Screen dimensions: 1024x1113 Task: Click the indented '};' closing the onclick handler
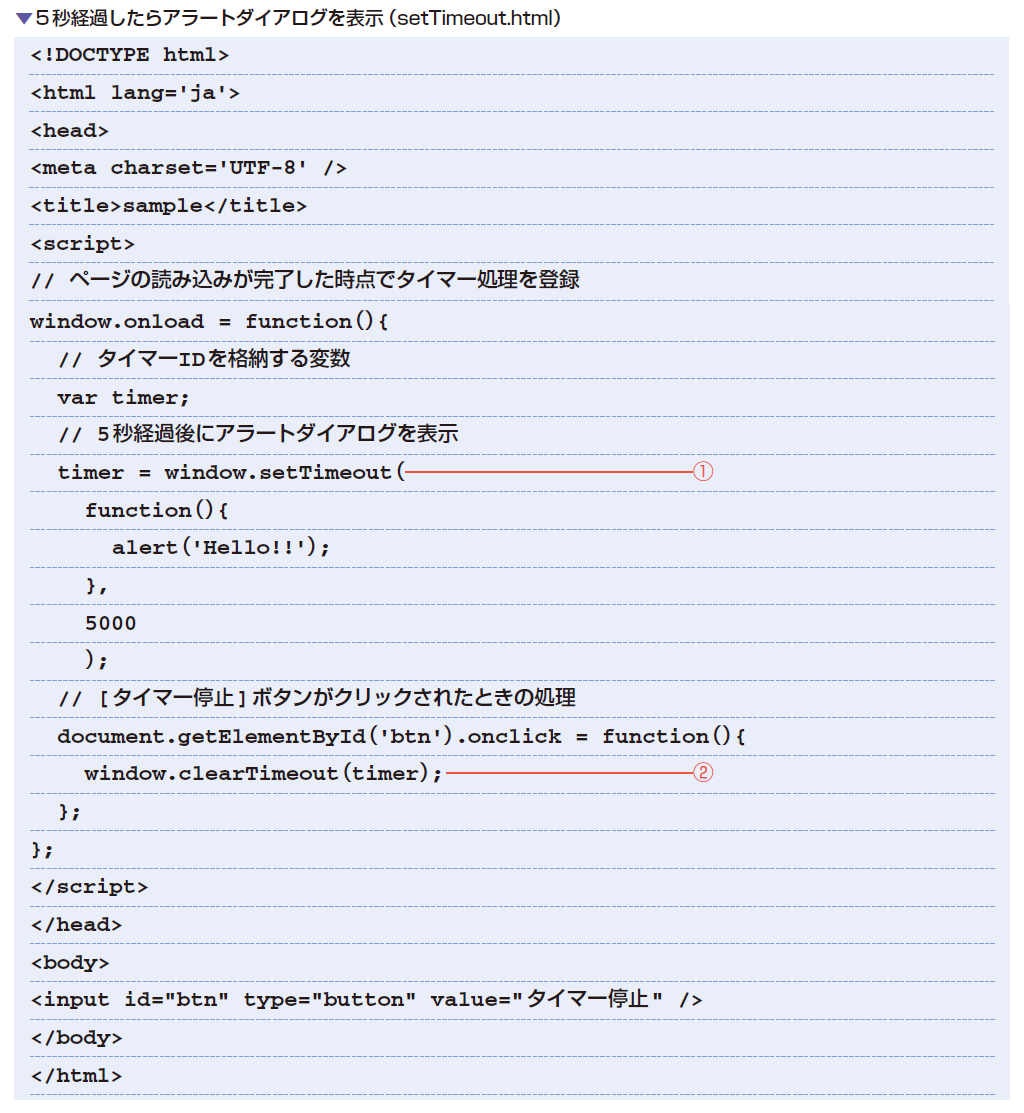click(70, 811)
